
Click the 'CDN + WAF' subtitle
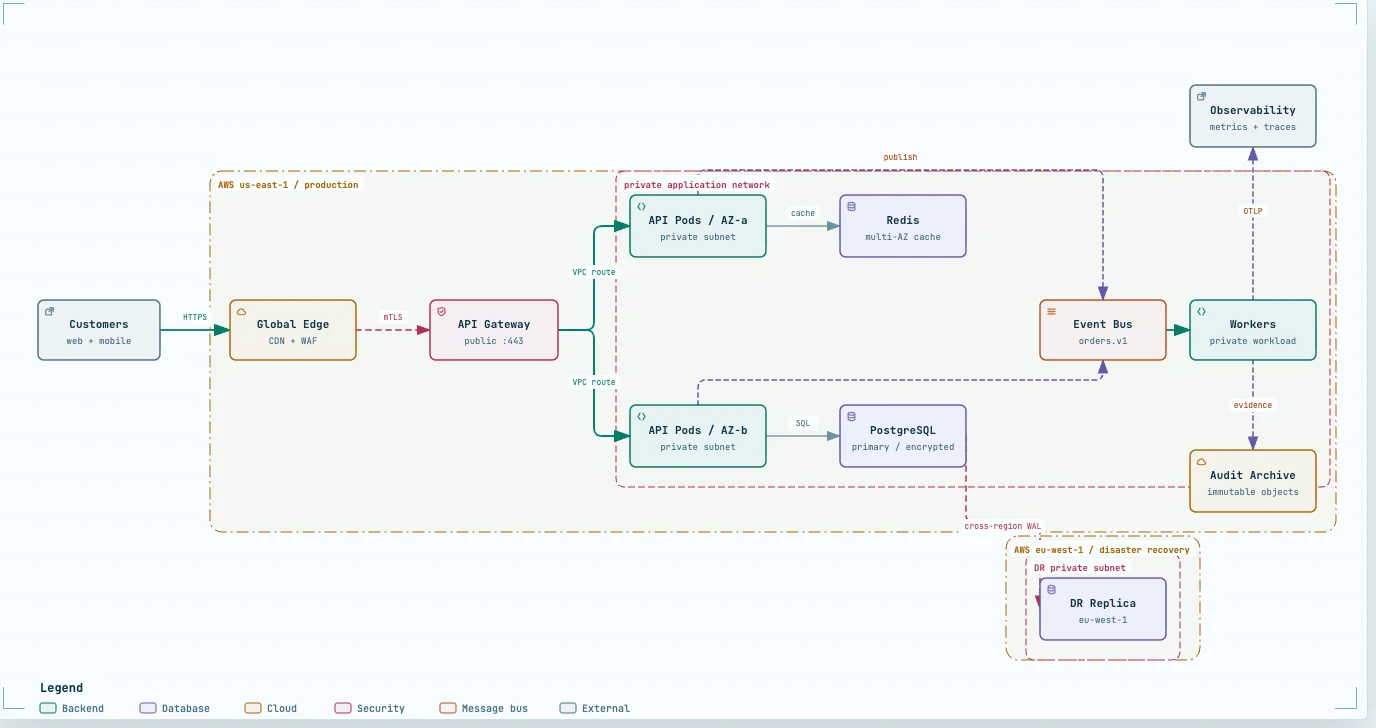click(x=293, y=341)
